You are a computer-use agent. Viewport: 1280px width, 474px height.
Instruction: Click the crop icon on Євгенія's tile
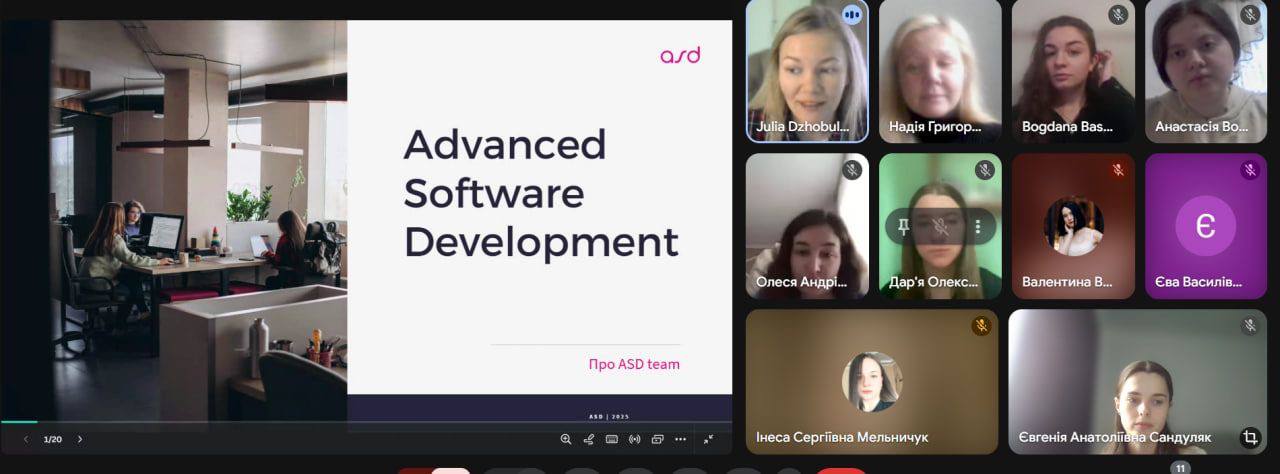[x=1249, y=437]
